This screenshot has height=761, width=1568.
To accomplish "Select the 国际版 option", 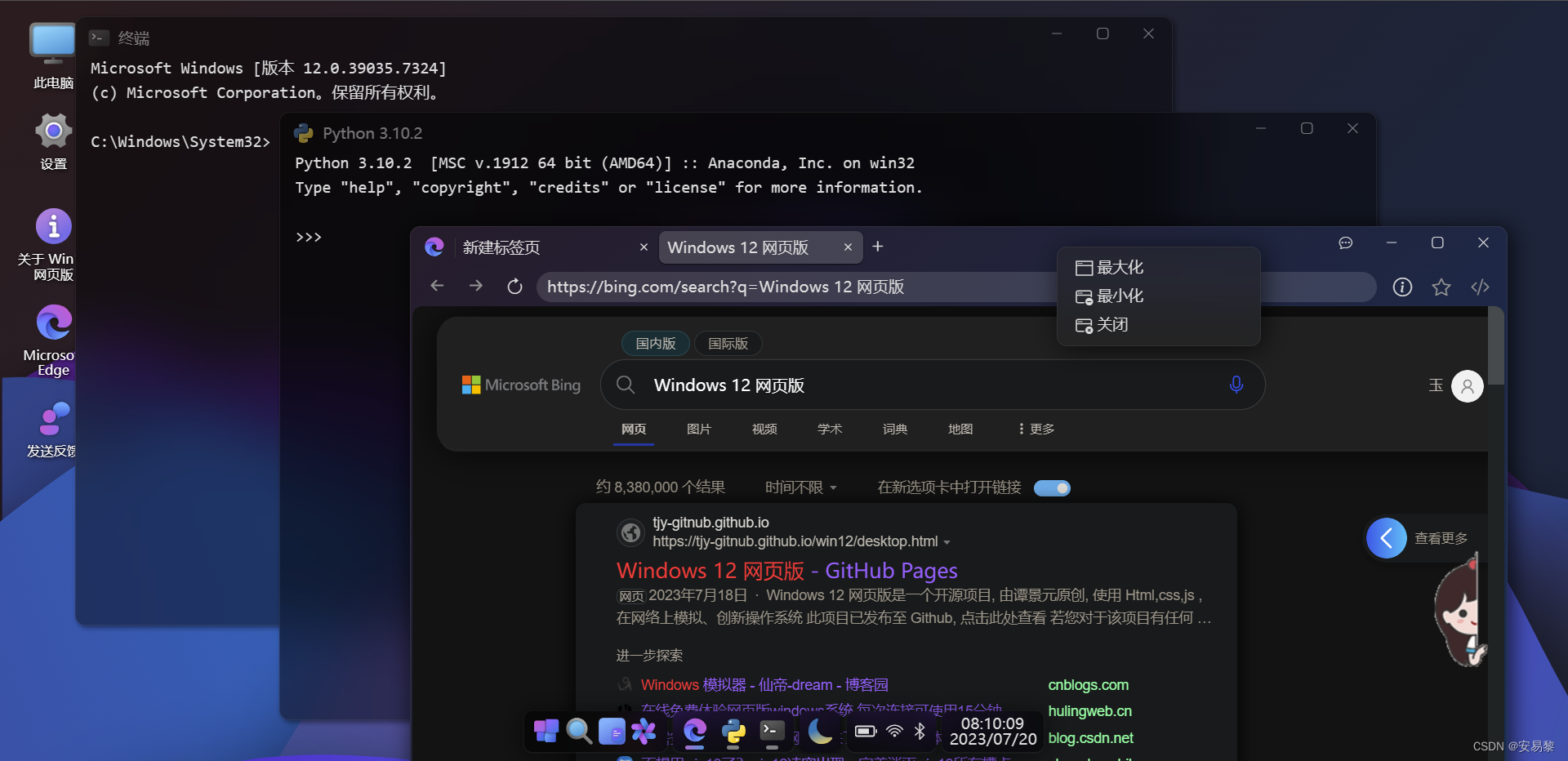I will point(728,343).
